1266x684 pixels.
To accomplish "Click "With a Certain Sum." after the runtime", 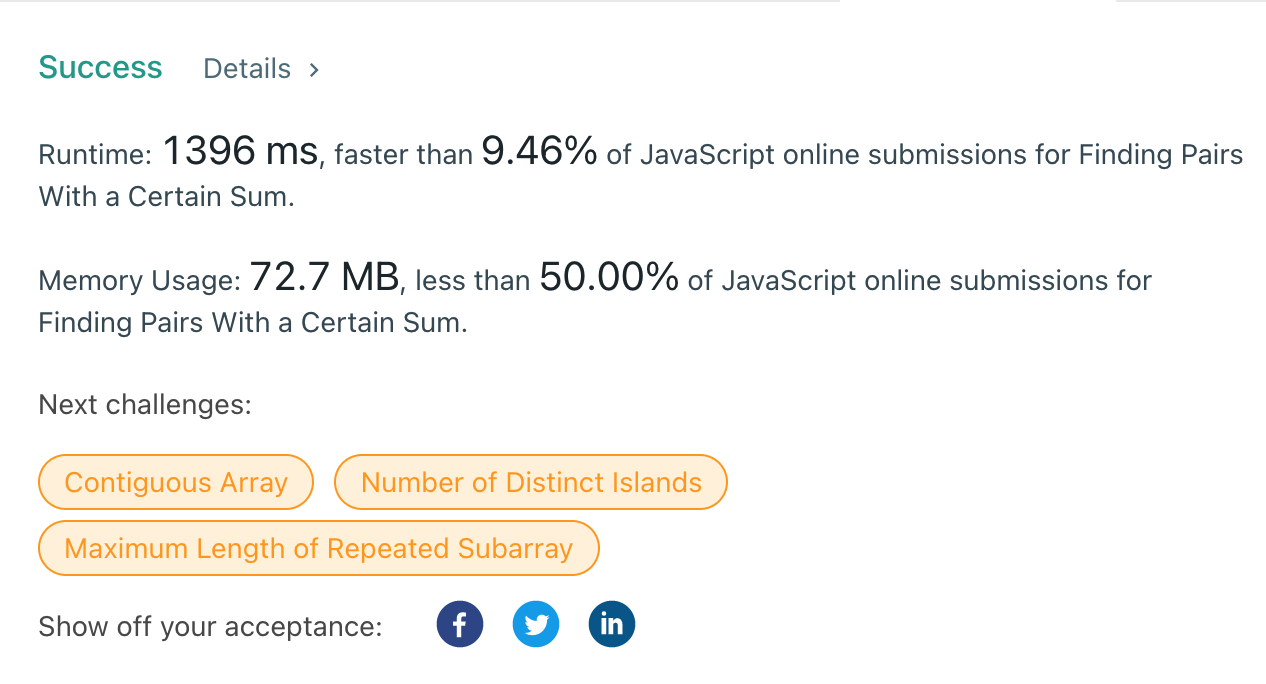I will click(x=167, y=197).
